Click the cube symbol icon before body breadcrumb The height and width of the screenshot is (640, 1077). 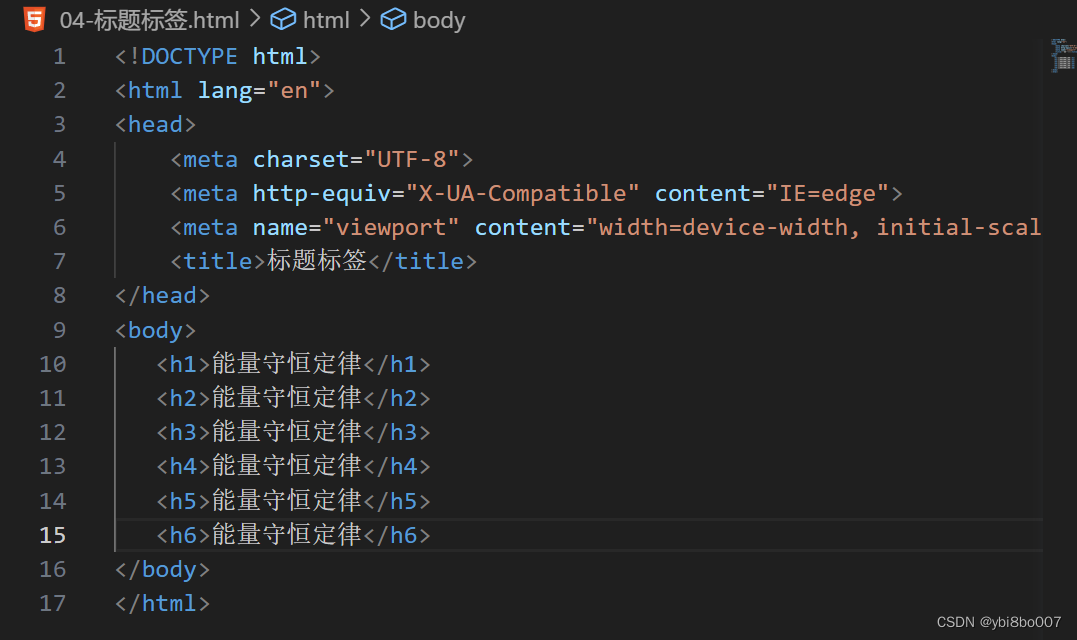click(394, 19)
